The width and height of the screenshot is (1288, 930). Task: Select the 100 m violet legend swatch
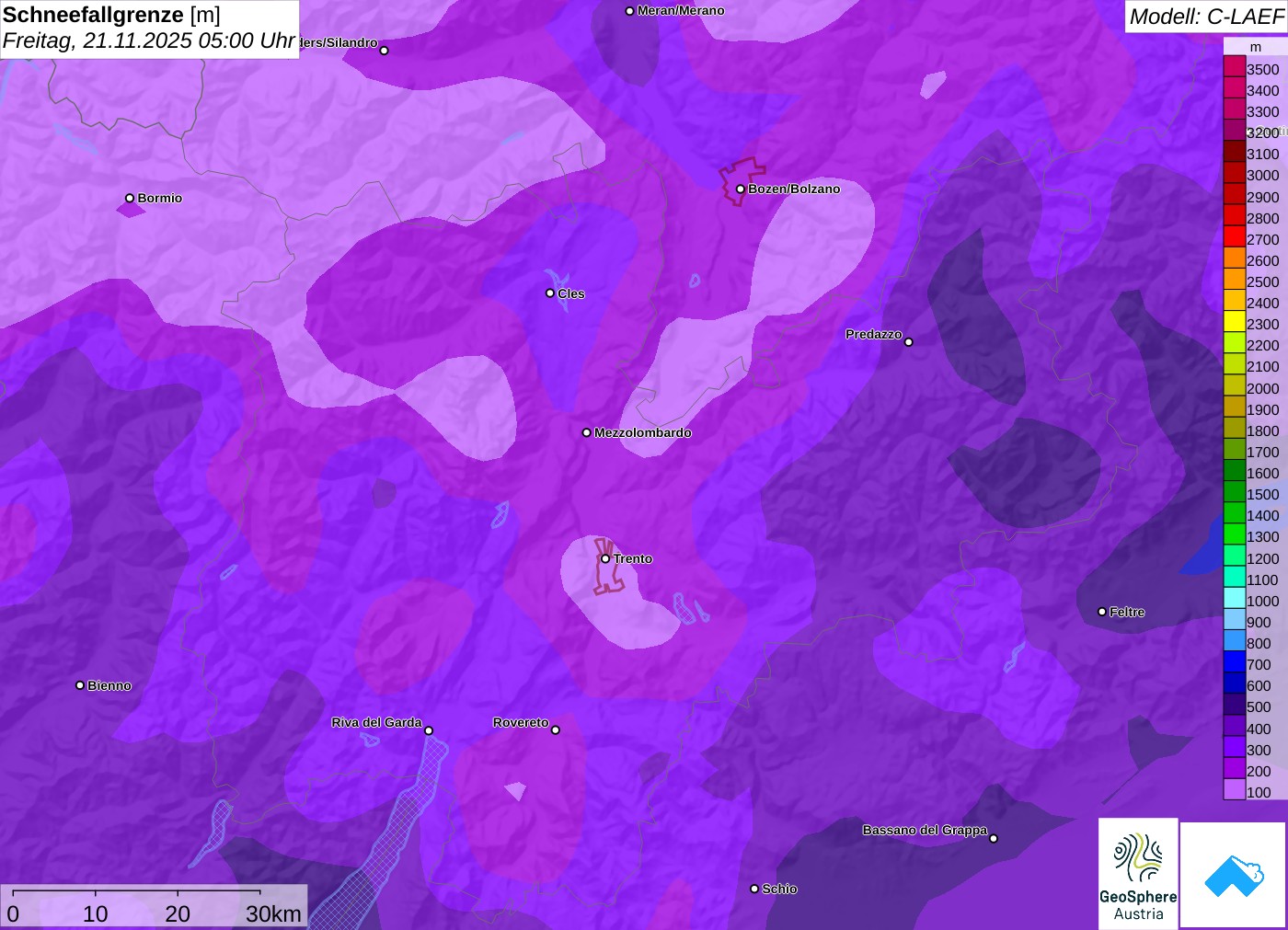tap(1235, 789)
